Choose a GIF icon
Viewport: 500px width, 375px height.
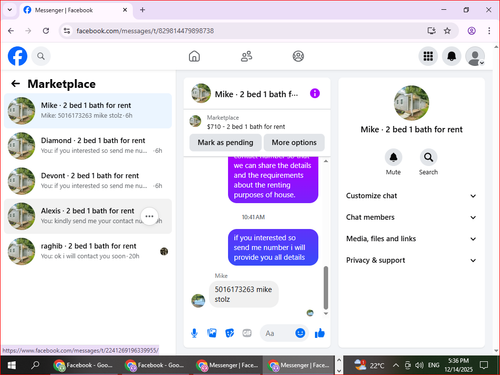coord(247,333)
